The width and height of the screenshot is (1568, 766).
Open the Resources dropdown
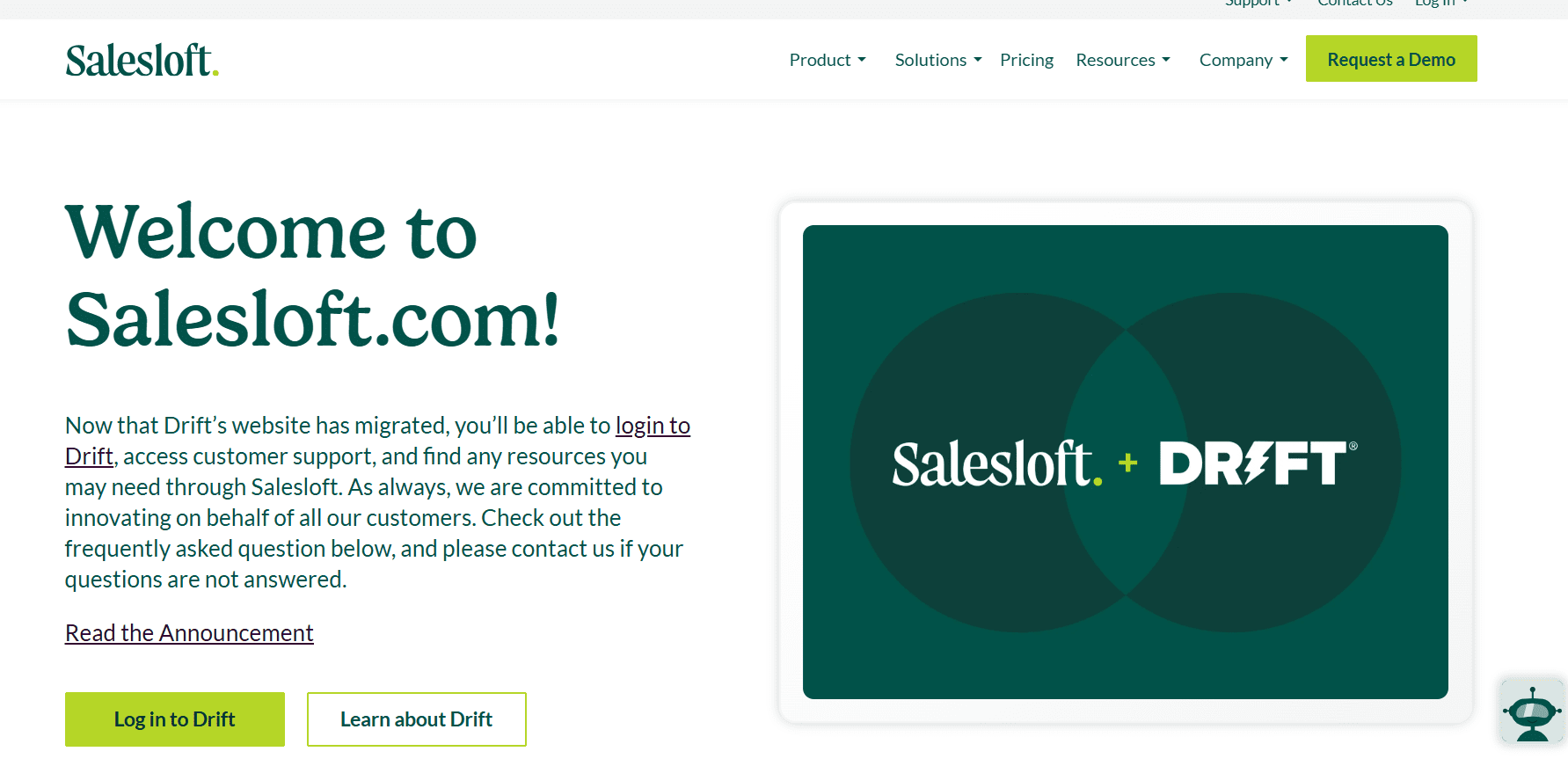click(1123, 60)
